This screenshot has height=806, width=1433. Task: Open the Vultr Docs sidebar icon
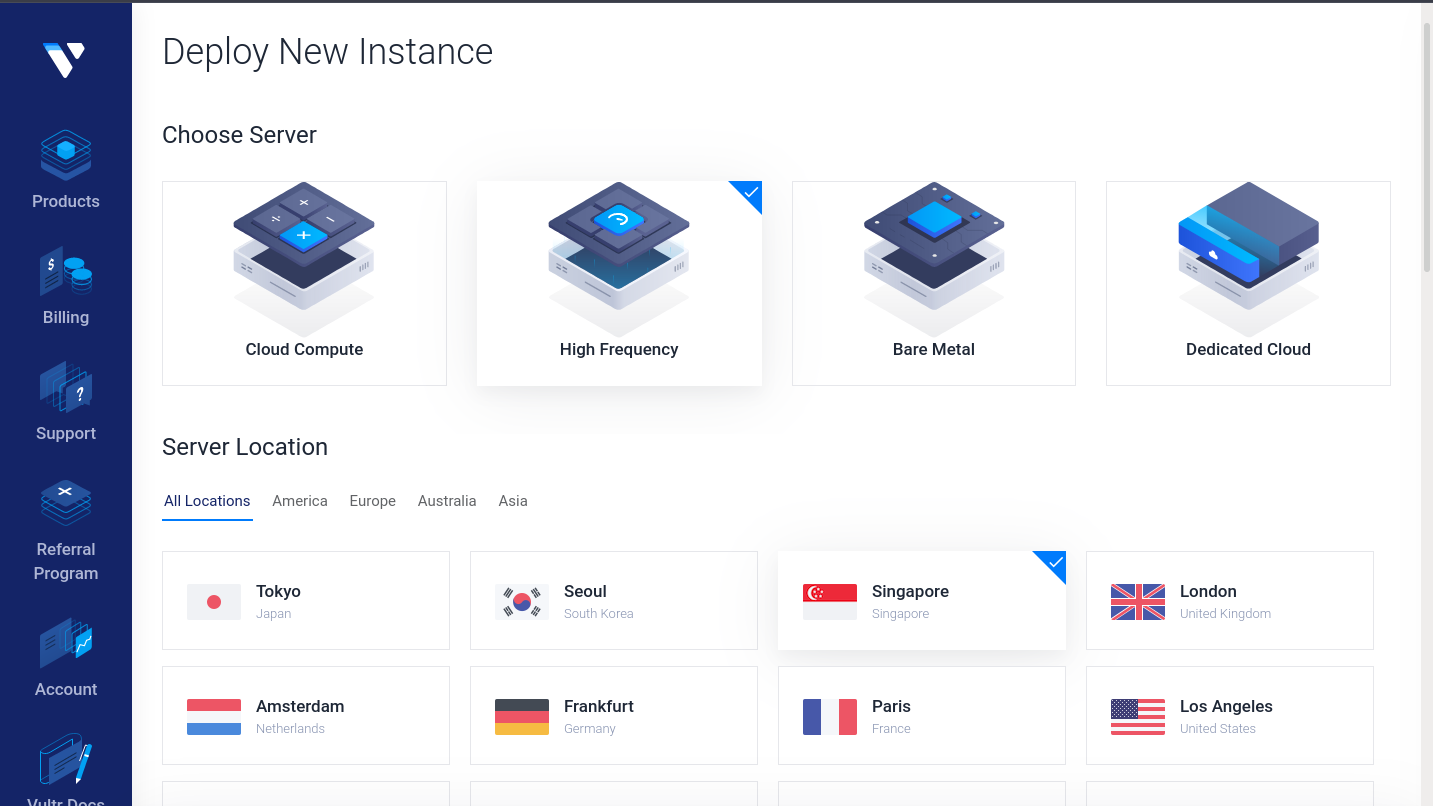click(x=66, y=760)
